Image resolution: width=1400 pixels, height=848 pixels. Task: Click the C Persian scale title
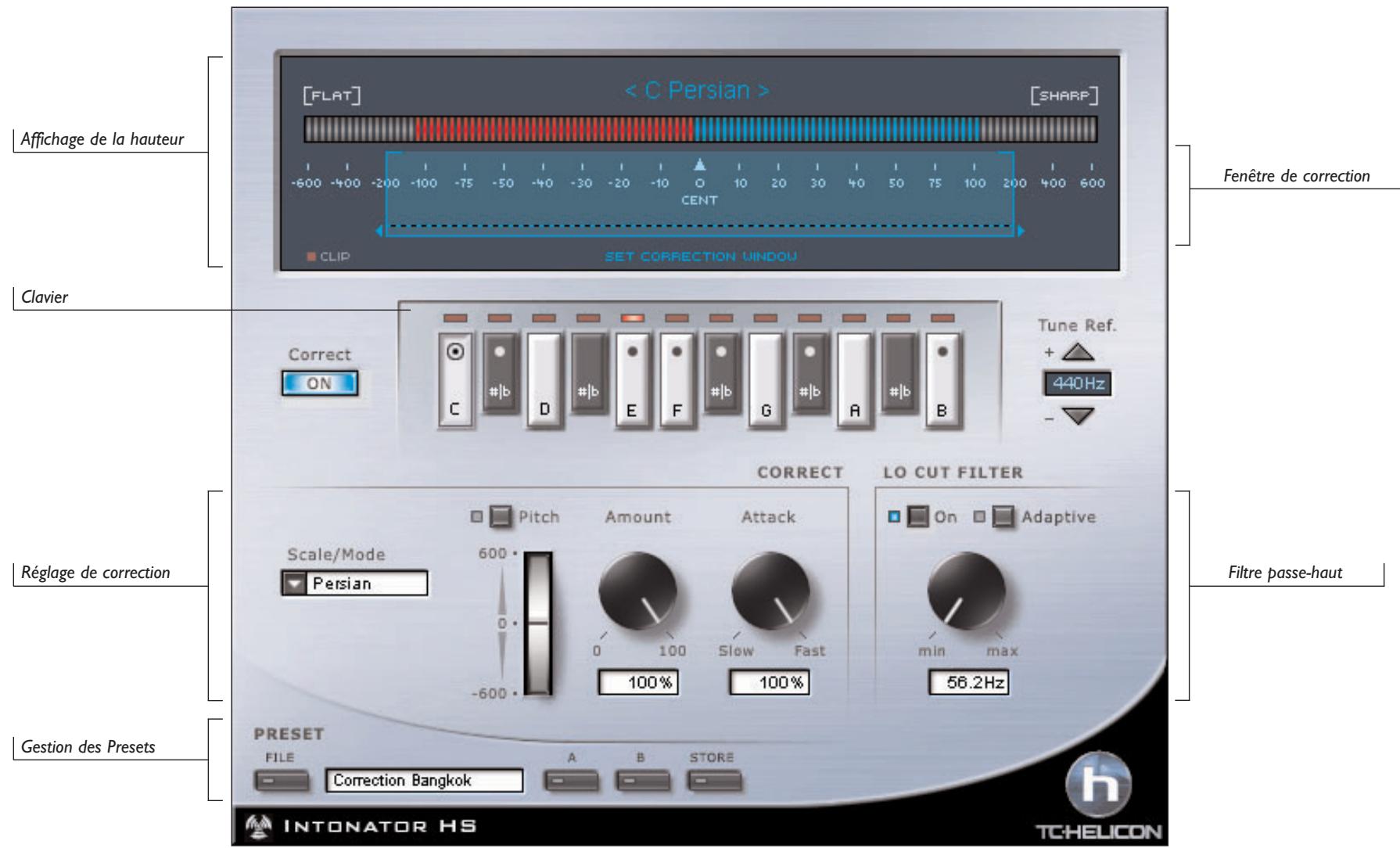click(697, 92)
